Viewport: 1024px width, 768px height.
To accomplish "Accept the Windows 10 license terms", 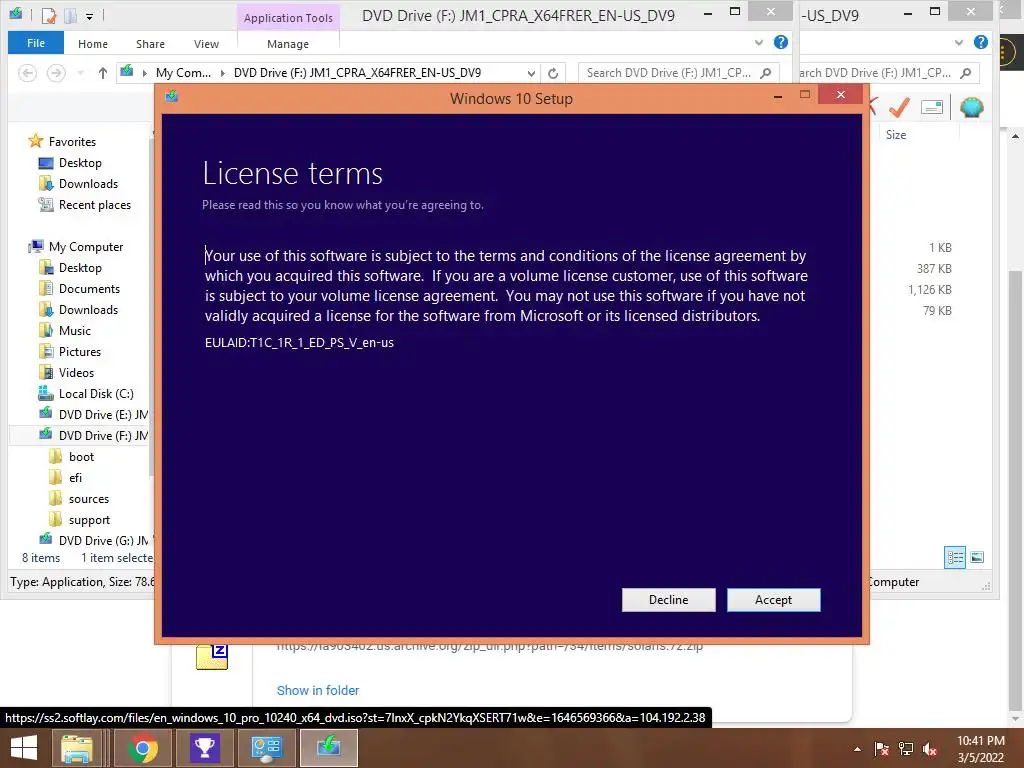I will click(x=773, y=600).
